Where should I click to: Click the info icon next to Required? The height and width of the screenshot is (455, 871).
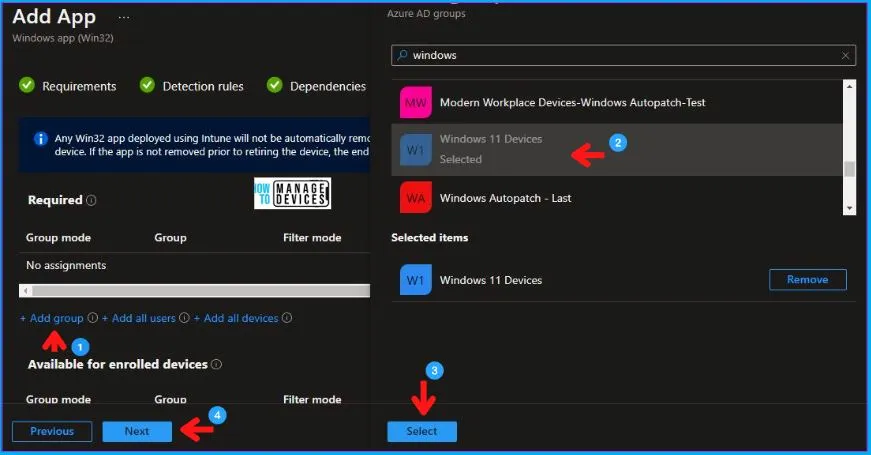(91, 200)
